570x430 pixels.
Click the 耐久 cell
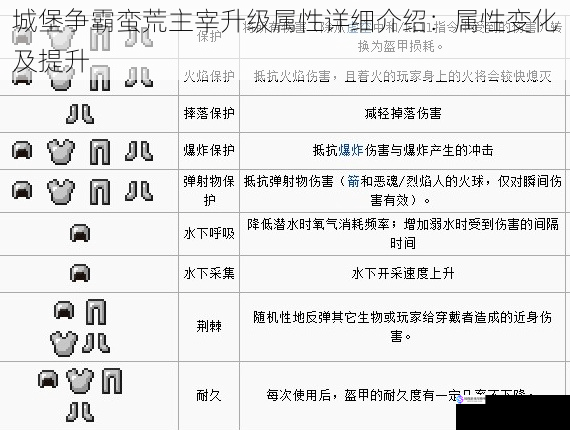209,395
